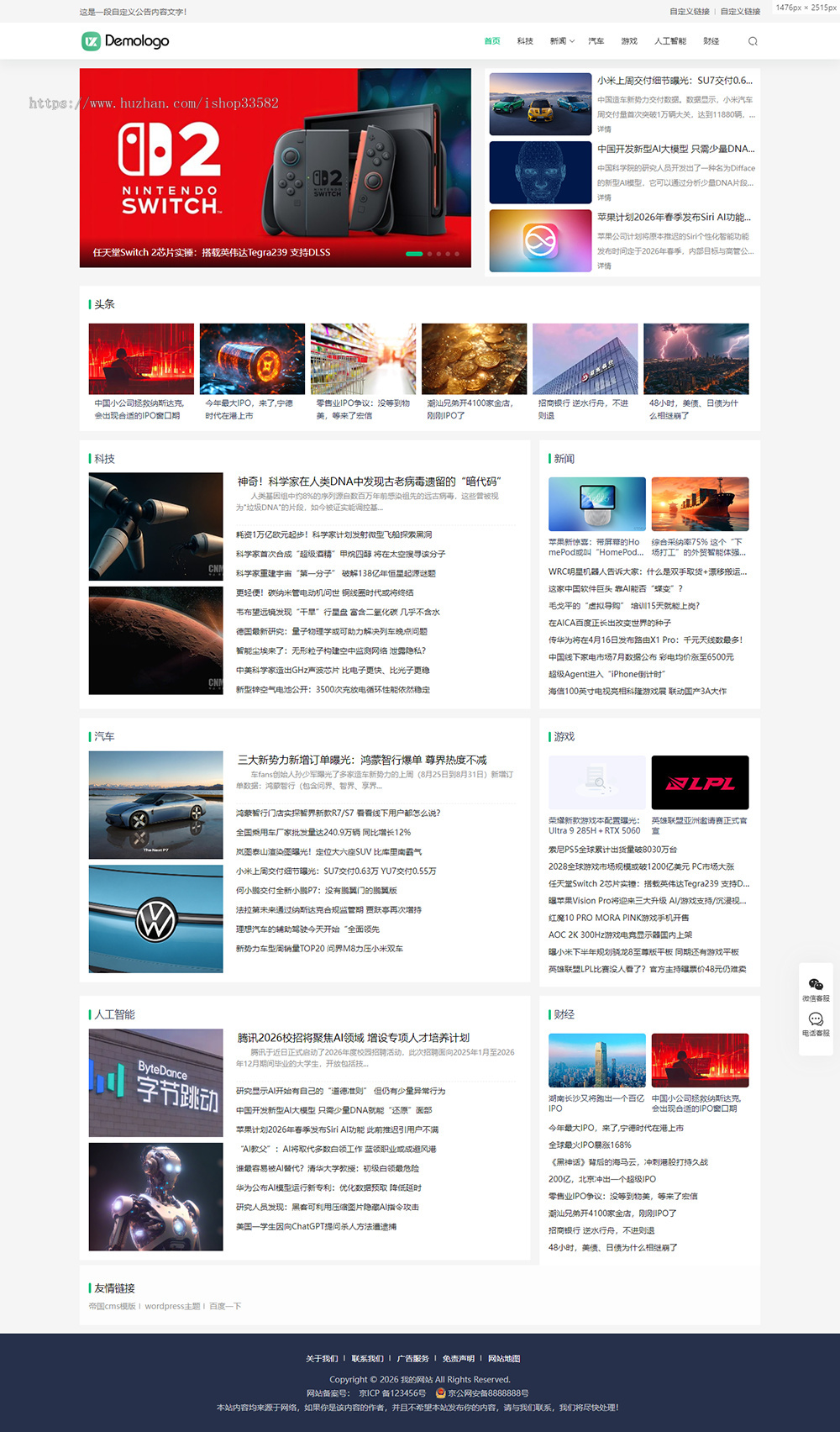
Task: Open the ByteDance 字节跳动 building image
Action: point(156,1082)
